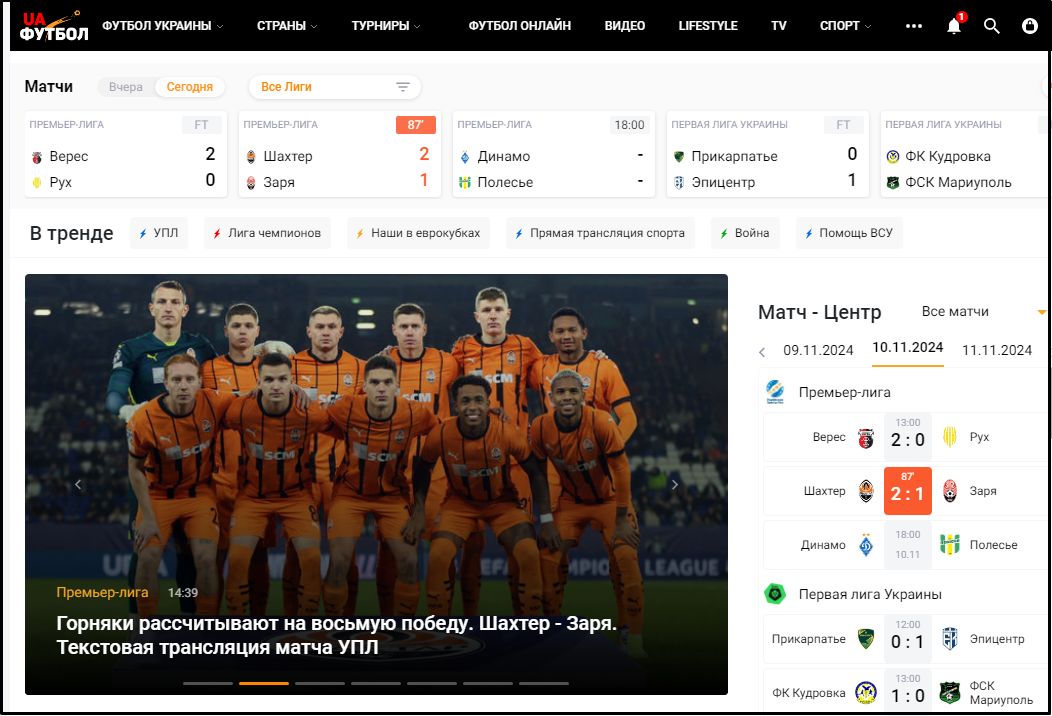
Task: Jump to first carousel slide indicator
Action: point(208,683)
